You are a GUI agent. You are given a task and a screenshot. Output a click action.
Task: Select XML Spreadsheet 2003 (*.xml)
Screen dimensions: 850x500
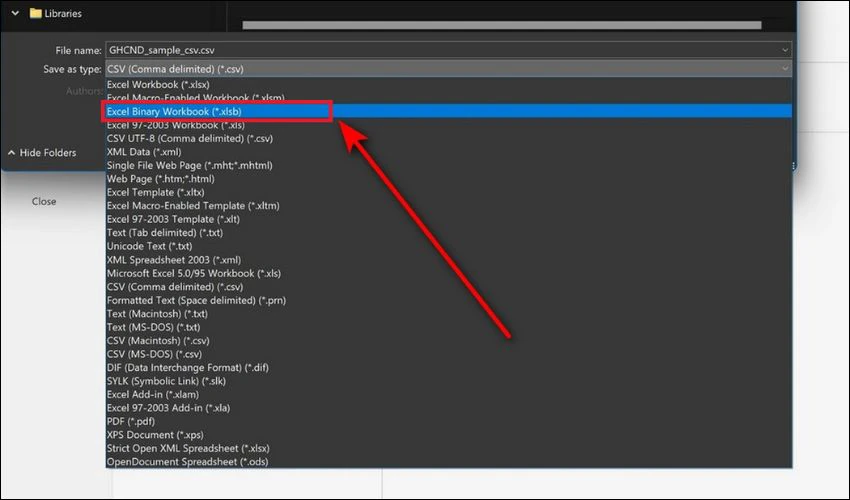[x=449, y=260]
